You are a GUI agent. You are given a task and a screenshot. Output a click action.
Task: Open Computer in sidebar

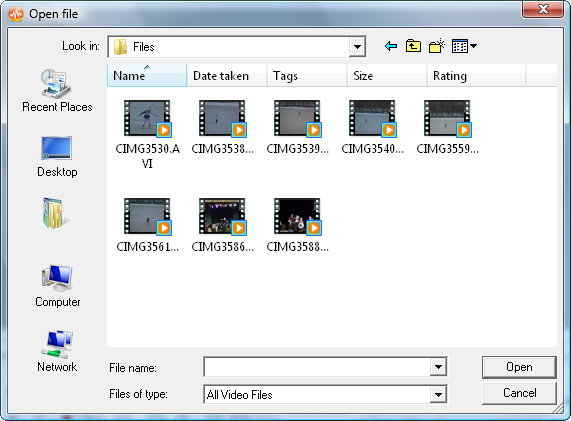tap(57, 286)
